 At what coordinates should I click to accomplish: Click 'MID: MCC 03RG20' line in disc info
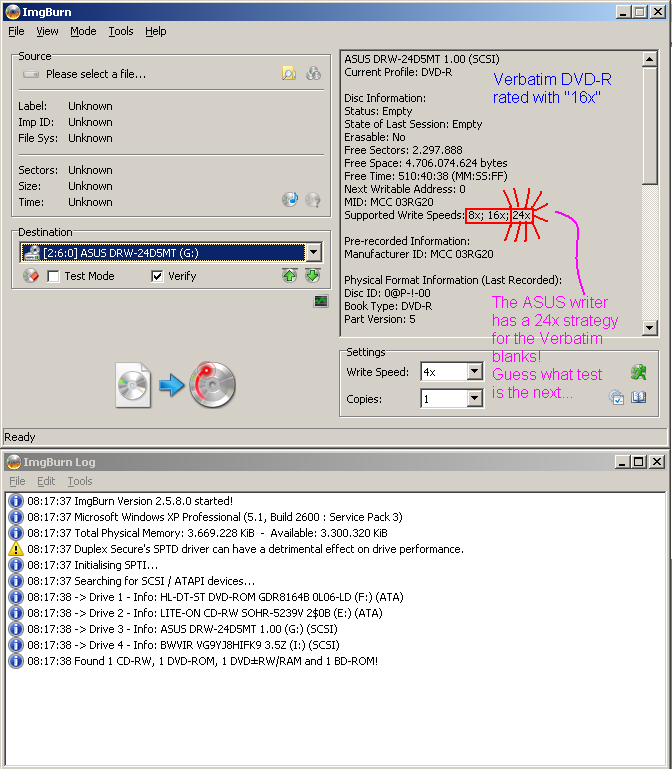[x=388, y=202]
